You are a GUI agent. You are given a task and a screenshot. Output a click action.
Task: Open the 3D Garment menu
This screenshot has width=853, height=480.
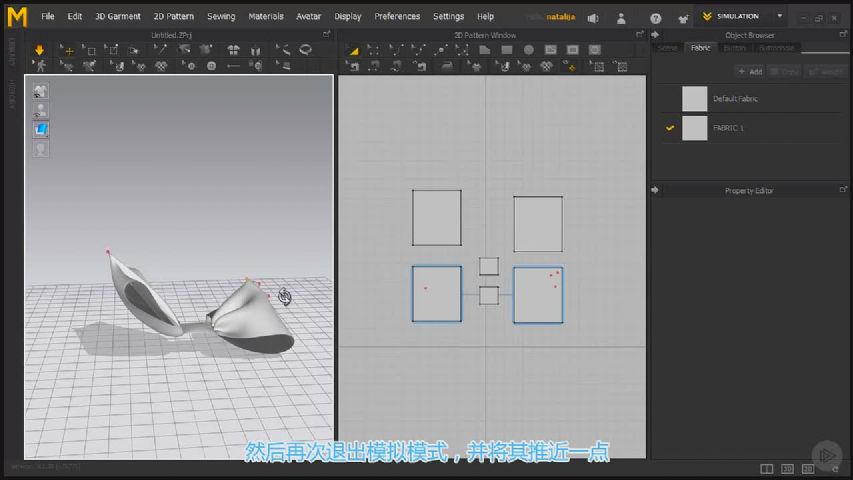click(x=118, y=16)
